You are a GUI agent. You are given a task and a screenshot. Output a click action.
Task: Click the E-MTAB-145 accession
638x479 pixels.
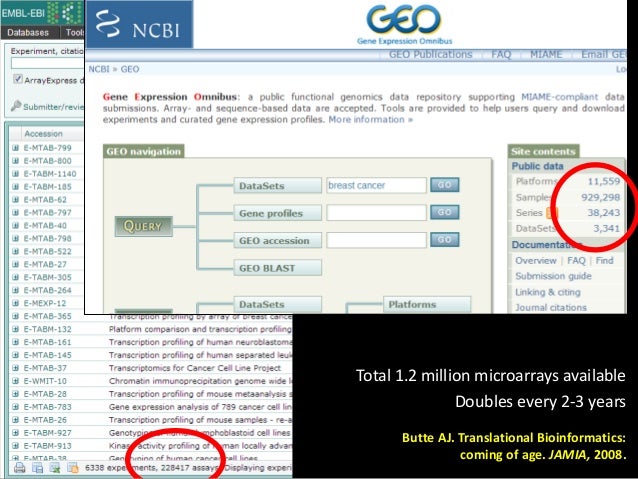click(x=48, y=355)
